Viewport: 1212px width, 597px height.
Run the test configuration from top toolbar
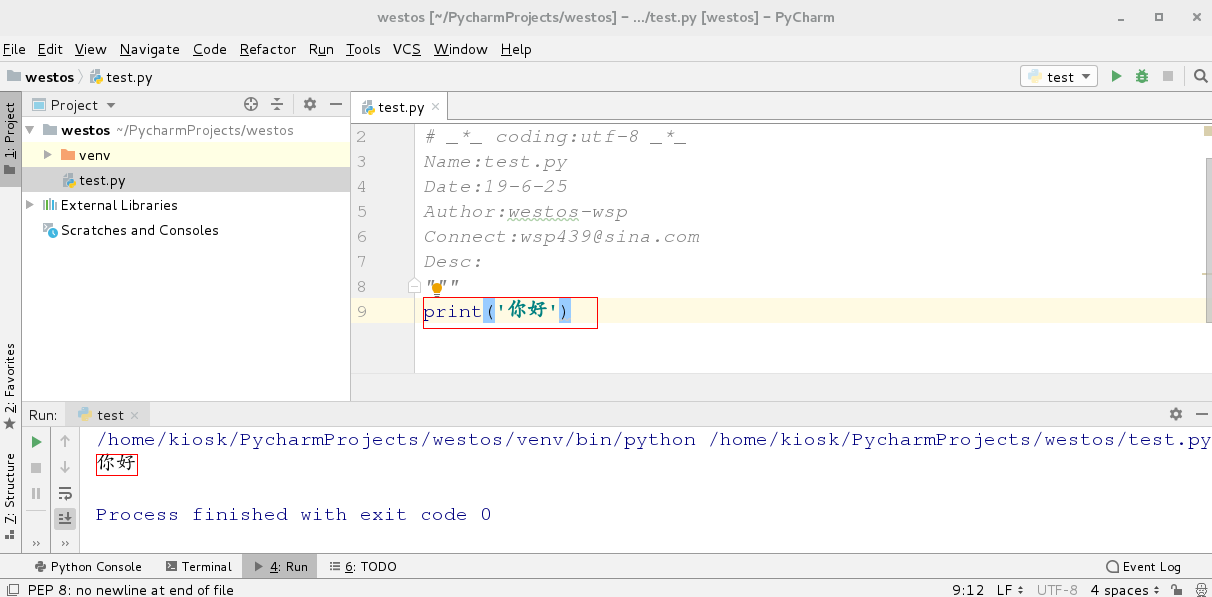tap(1116, 77)
